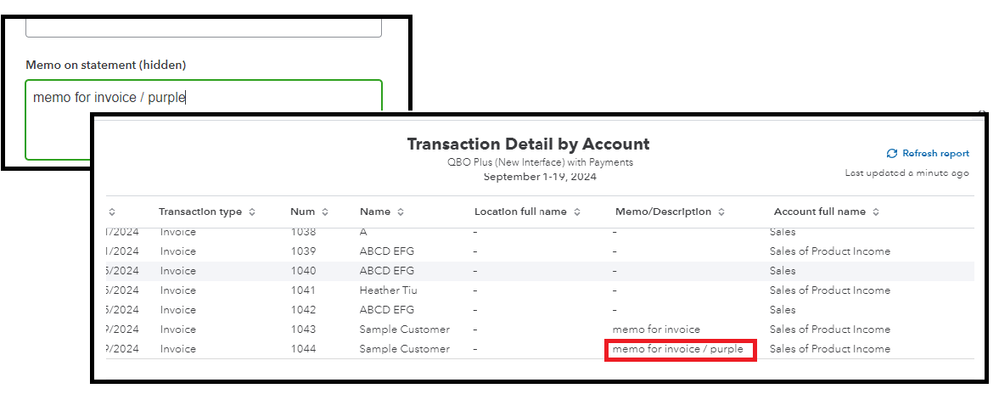Click the sort arrows on the cut-off leftmost column
Screen dimensions: 999x401
click(112, 212)
